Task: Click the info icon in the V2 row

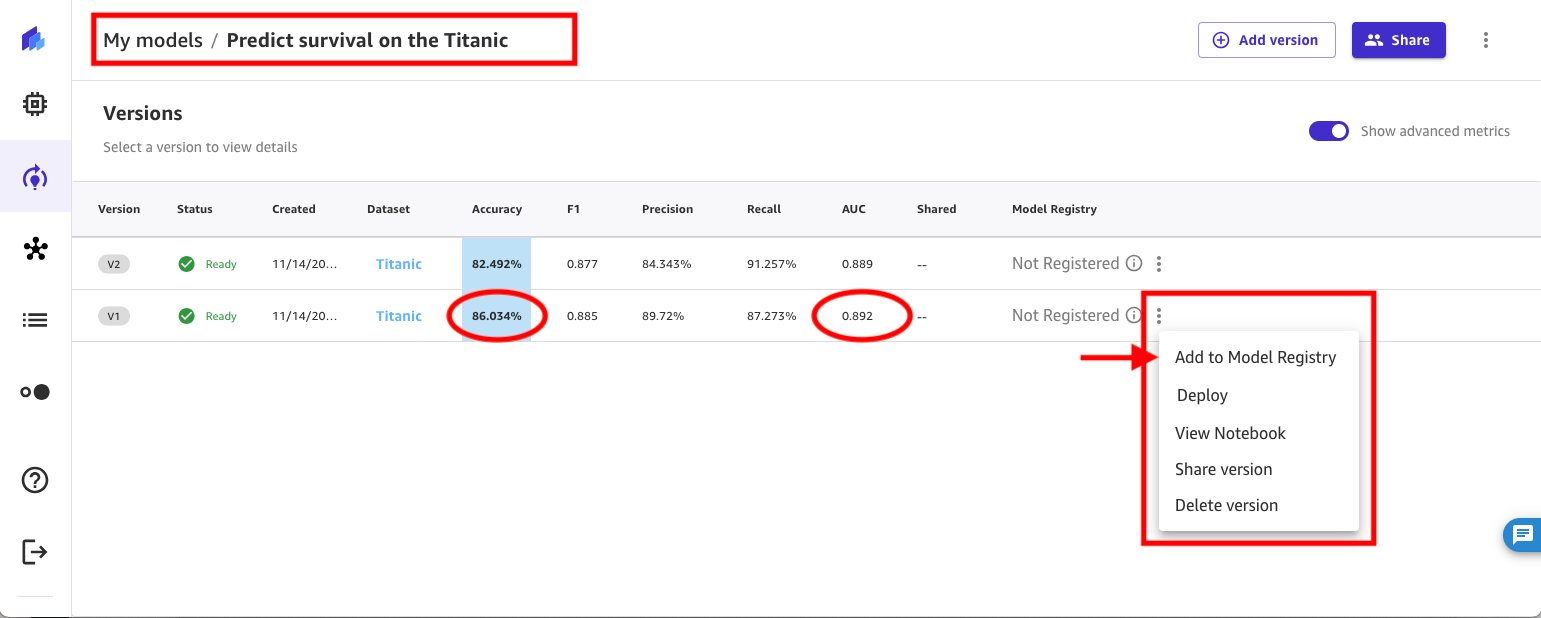Action: click(1134, 264)
